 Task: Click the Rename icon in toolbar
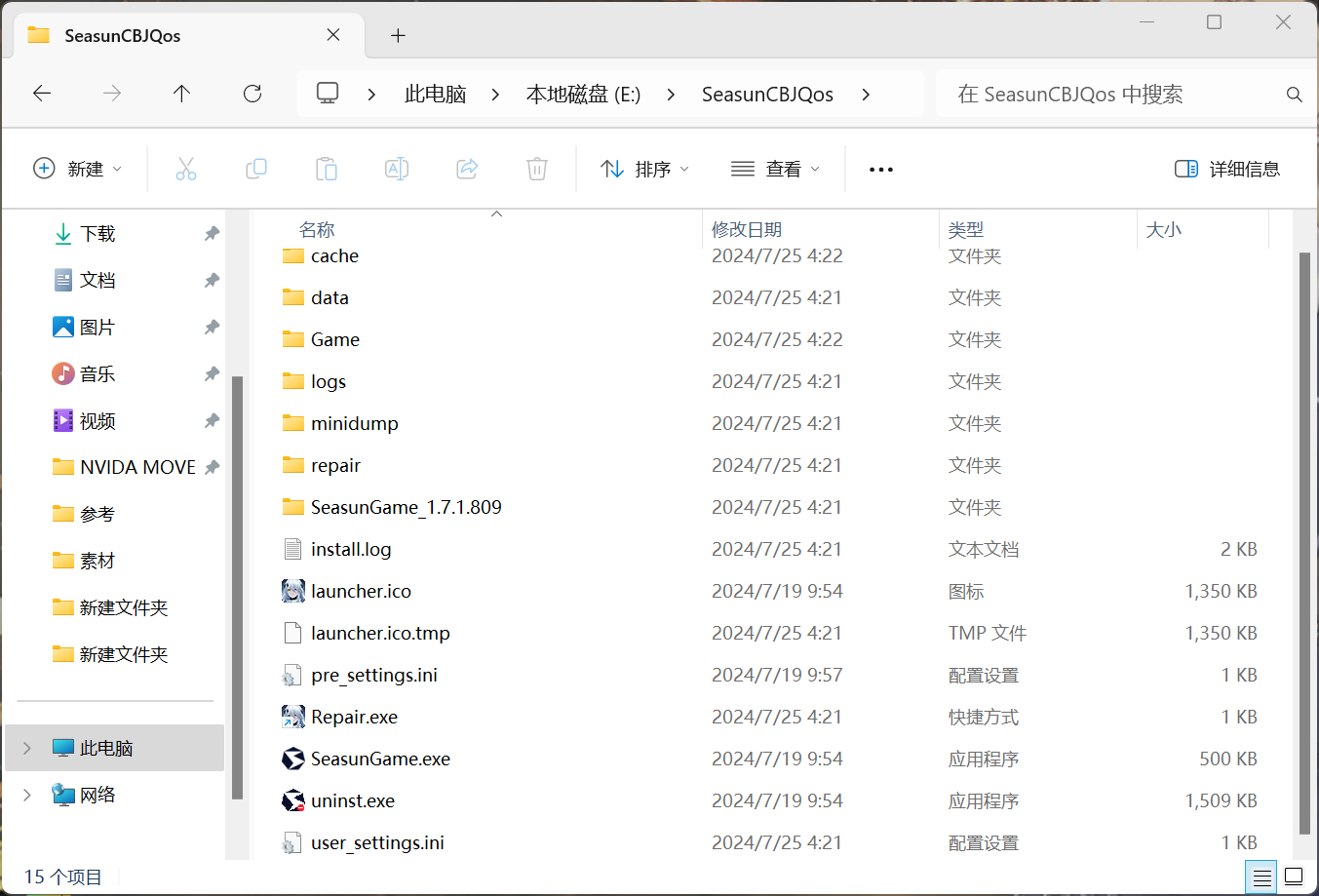coord(397,169)
